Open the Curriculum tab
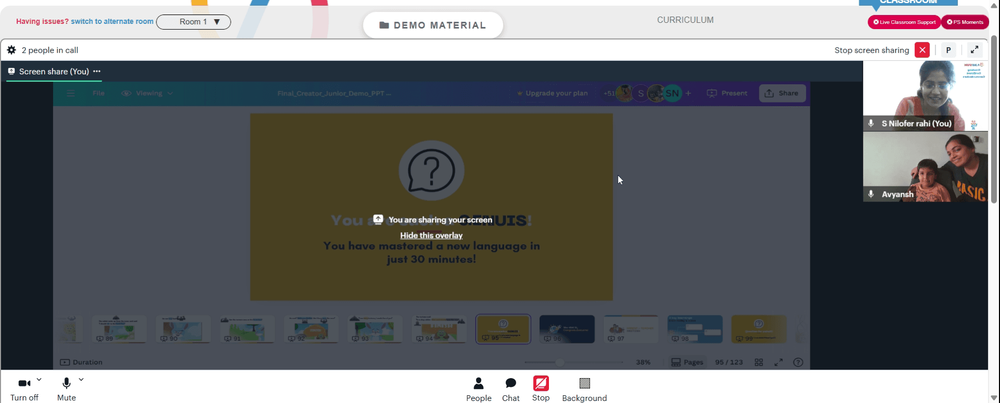1000x403 pixels. pos(685,20)
